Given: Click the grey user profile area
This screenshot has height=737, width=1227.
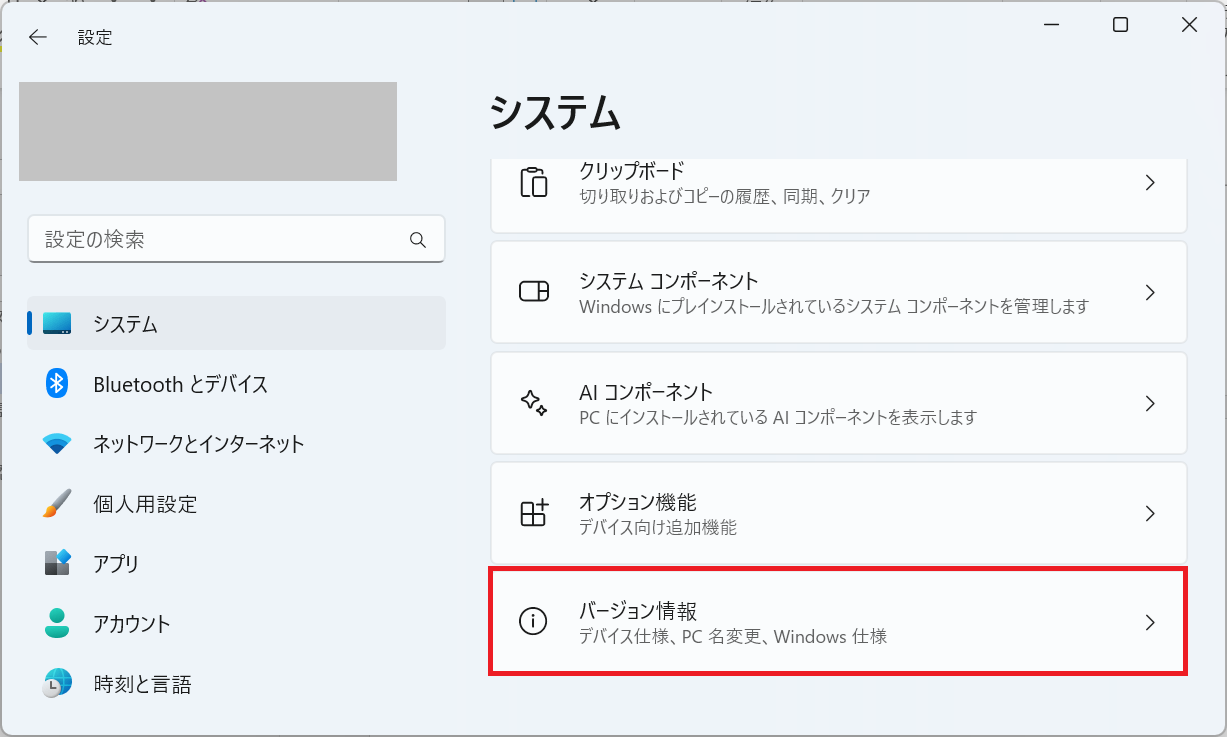Looking at the screenshot, I should [208, 131].
